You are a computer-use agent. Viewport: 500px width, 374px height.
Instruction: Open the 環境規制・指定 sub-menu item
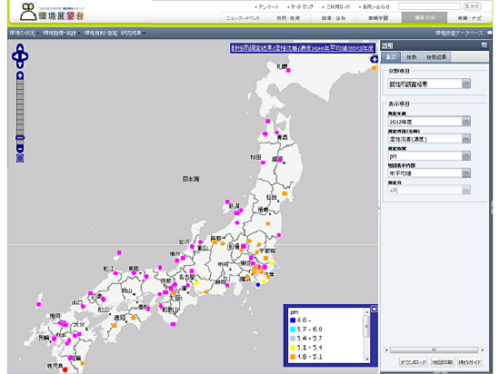point(101,33)
